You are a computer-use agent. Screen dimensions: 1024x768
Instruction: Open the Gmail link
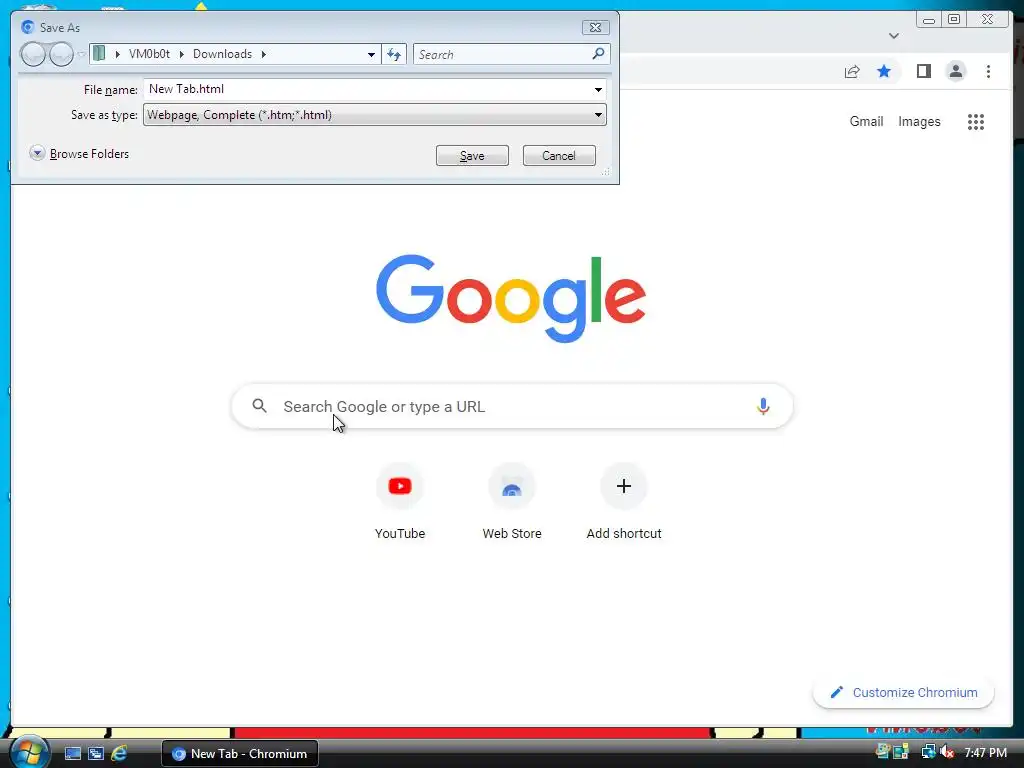(x=866, y=121)
